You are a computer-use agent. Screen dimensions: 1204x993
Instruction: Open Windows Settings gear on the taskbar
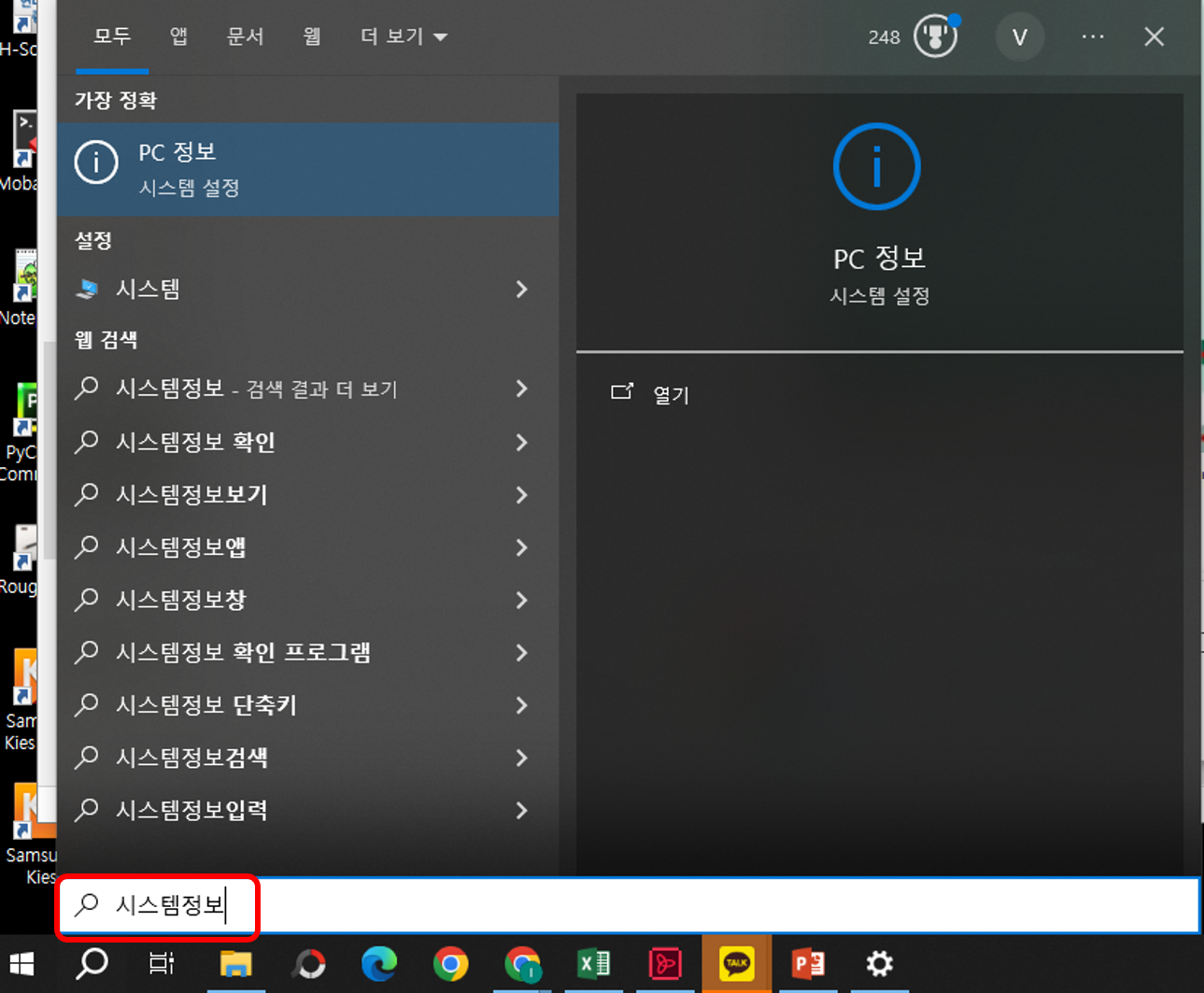click(879, 964)
